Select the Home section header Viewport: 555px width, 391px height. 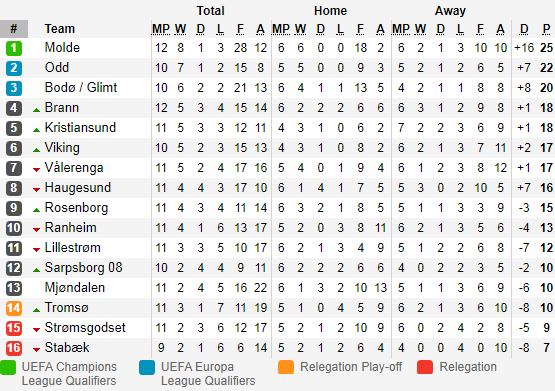(x=330, y=11)
